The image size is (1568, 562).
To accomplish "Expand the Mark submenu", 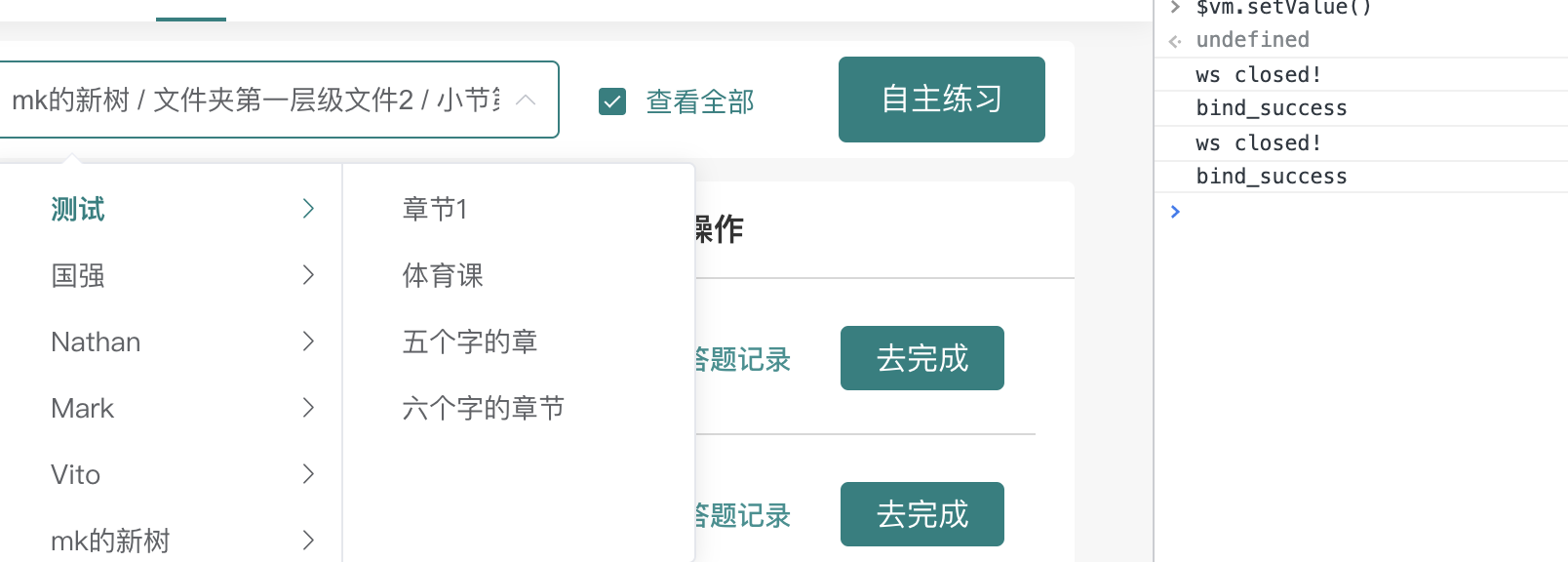I will [308, 408].
